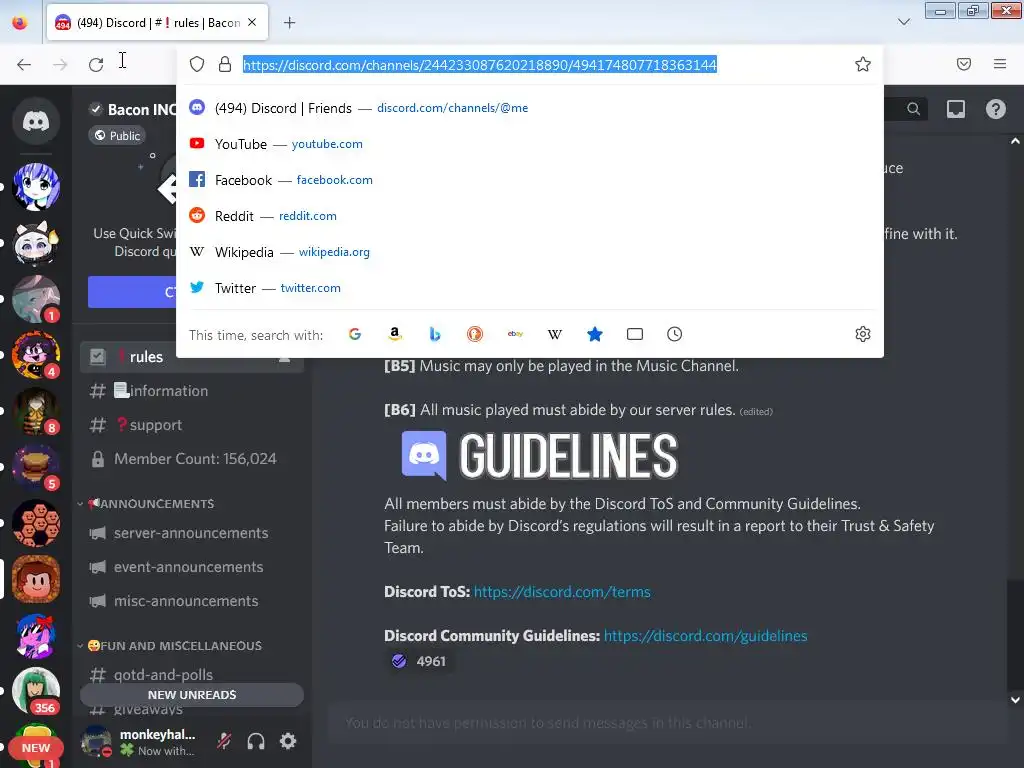The width and height of the screenshot is (1024, 768).
Task: Open Firefox application menu
Action: (999, 64)
